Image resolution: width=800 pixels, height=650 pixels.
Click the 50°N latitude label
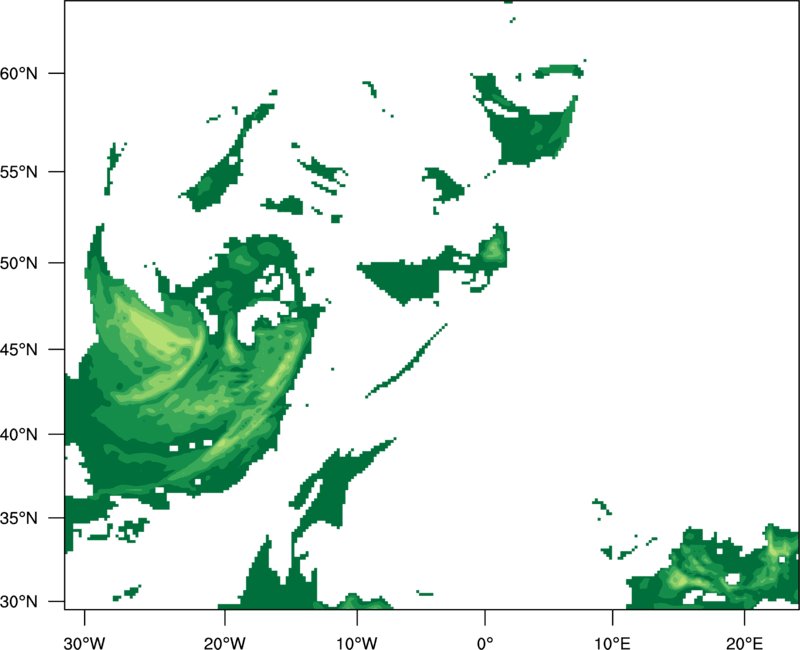(x=19, y=263)
